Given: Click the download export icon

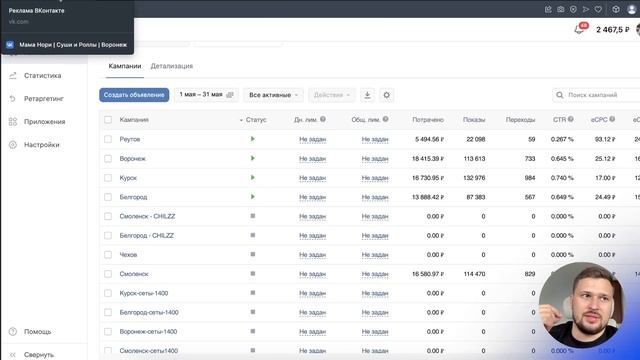Looking at the screenshot, I should 367,95.
